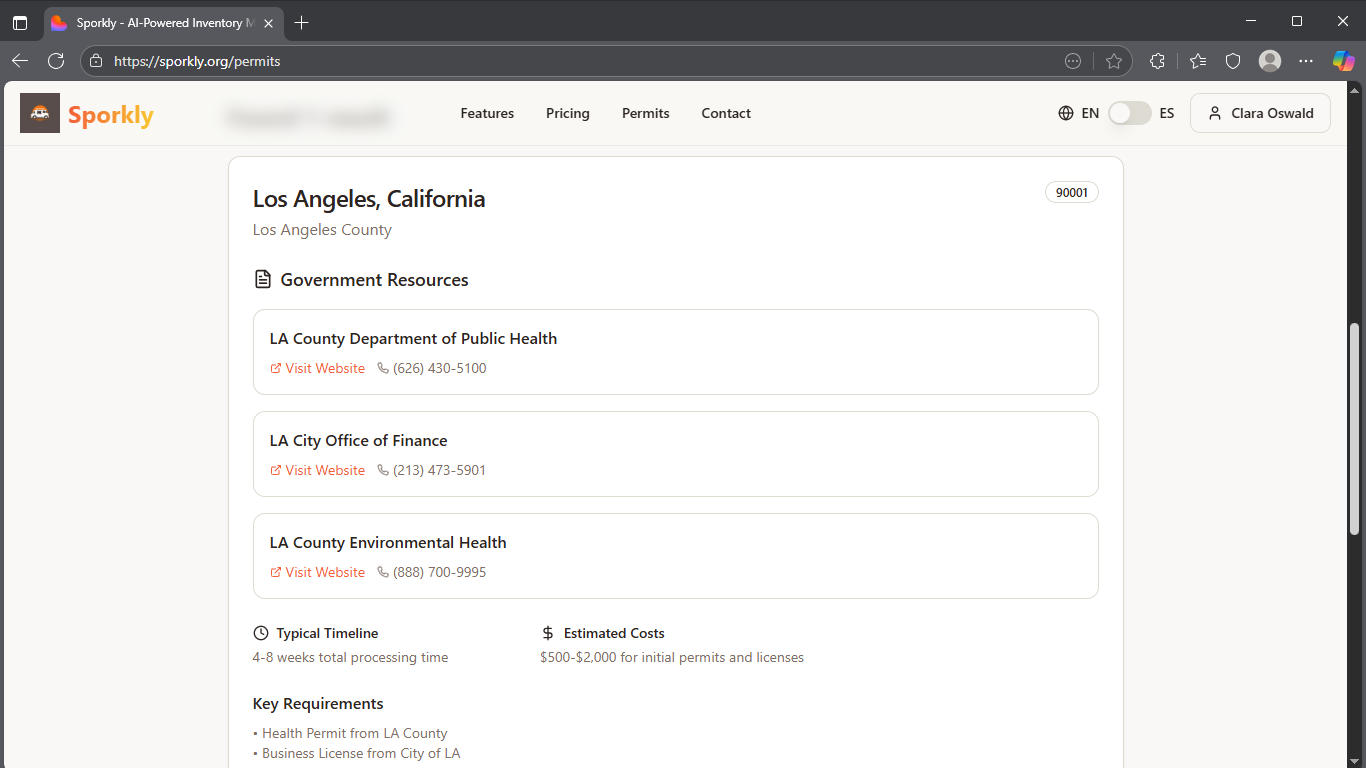
Task: Click the browser back arrow
Action: [x=20, y=61]
